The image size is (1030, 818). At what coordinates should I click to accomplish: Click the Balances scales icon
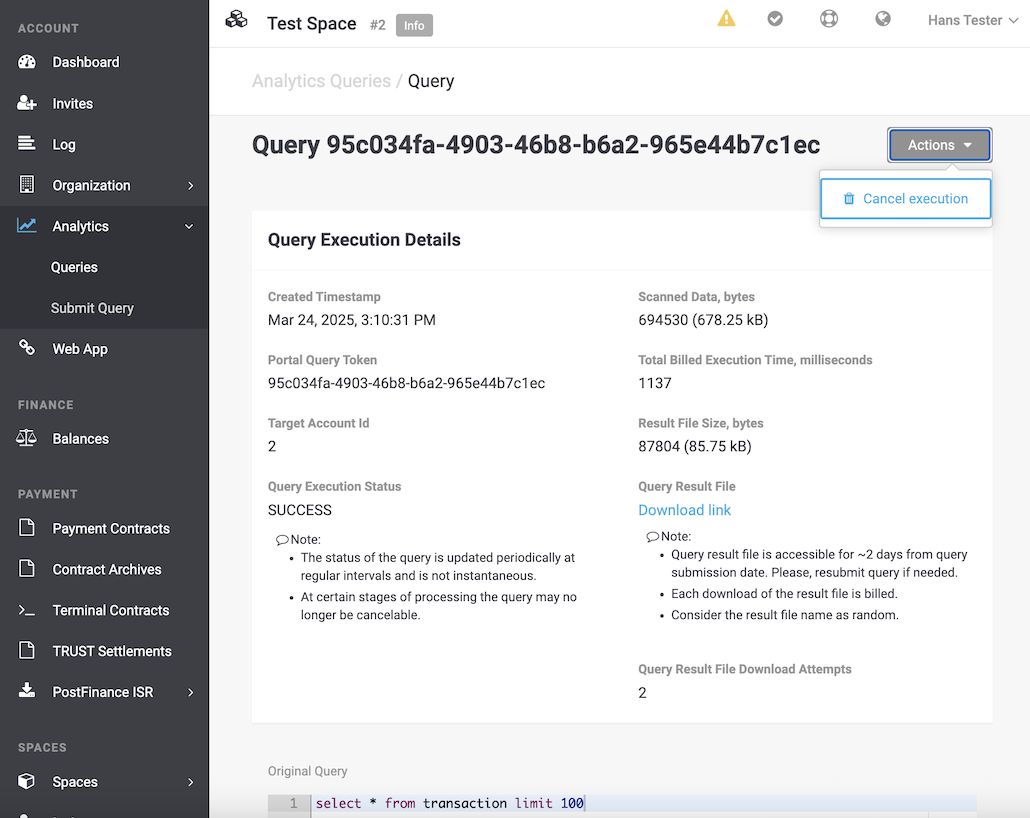29,438
